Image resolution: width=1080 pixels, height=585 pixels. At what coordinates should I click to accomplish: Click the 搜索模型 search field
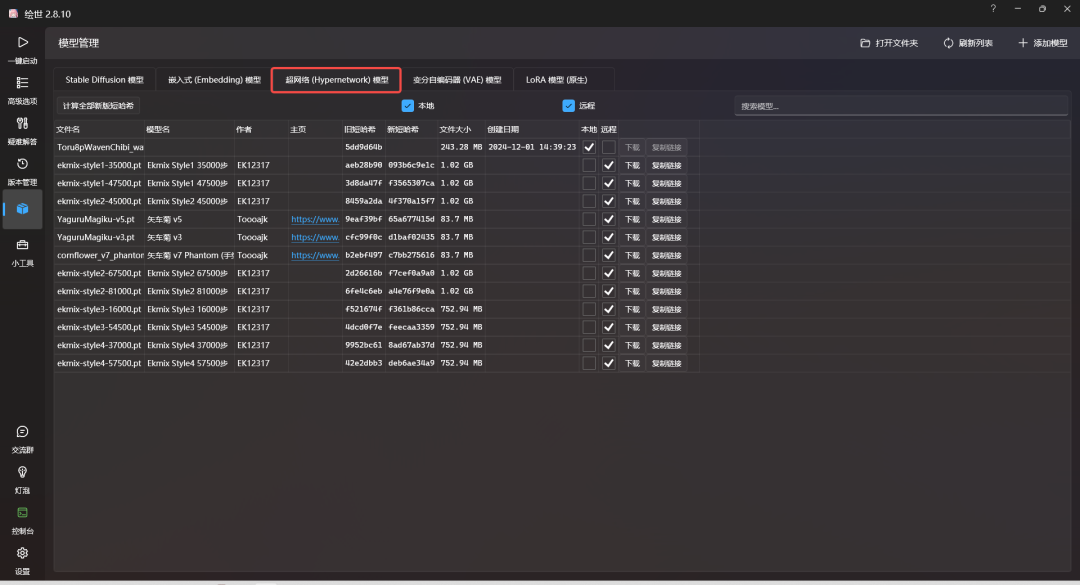tap(901, 106)
